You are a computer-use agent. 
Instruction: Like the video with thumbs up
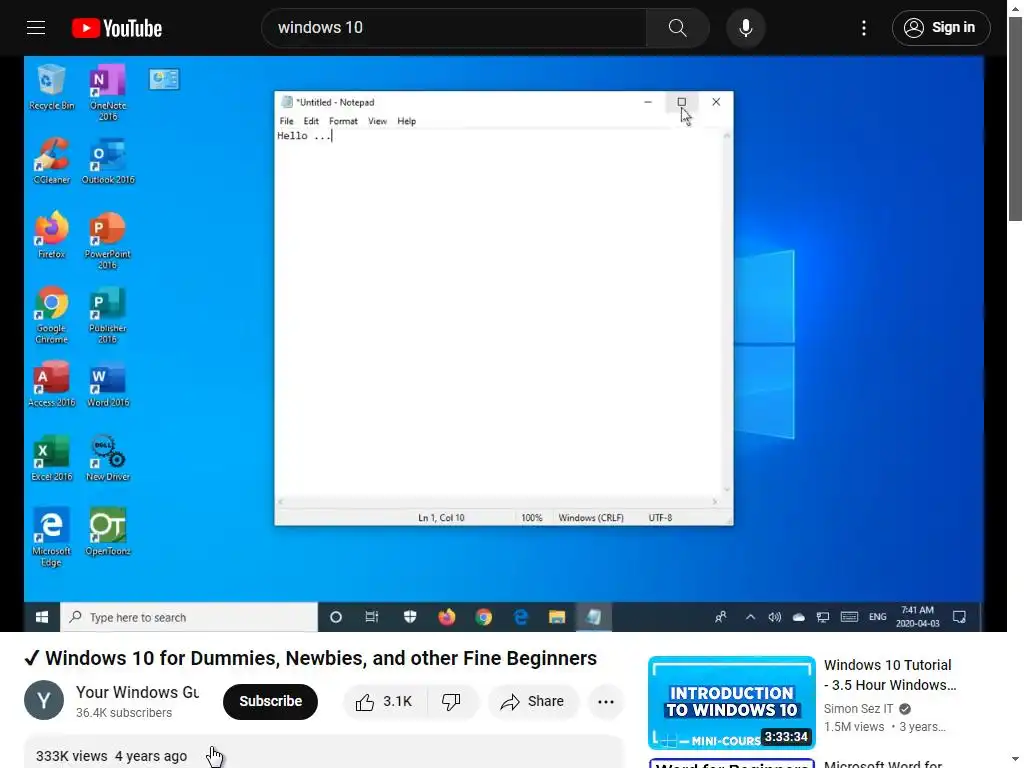pos(385,701)
